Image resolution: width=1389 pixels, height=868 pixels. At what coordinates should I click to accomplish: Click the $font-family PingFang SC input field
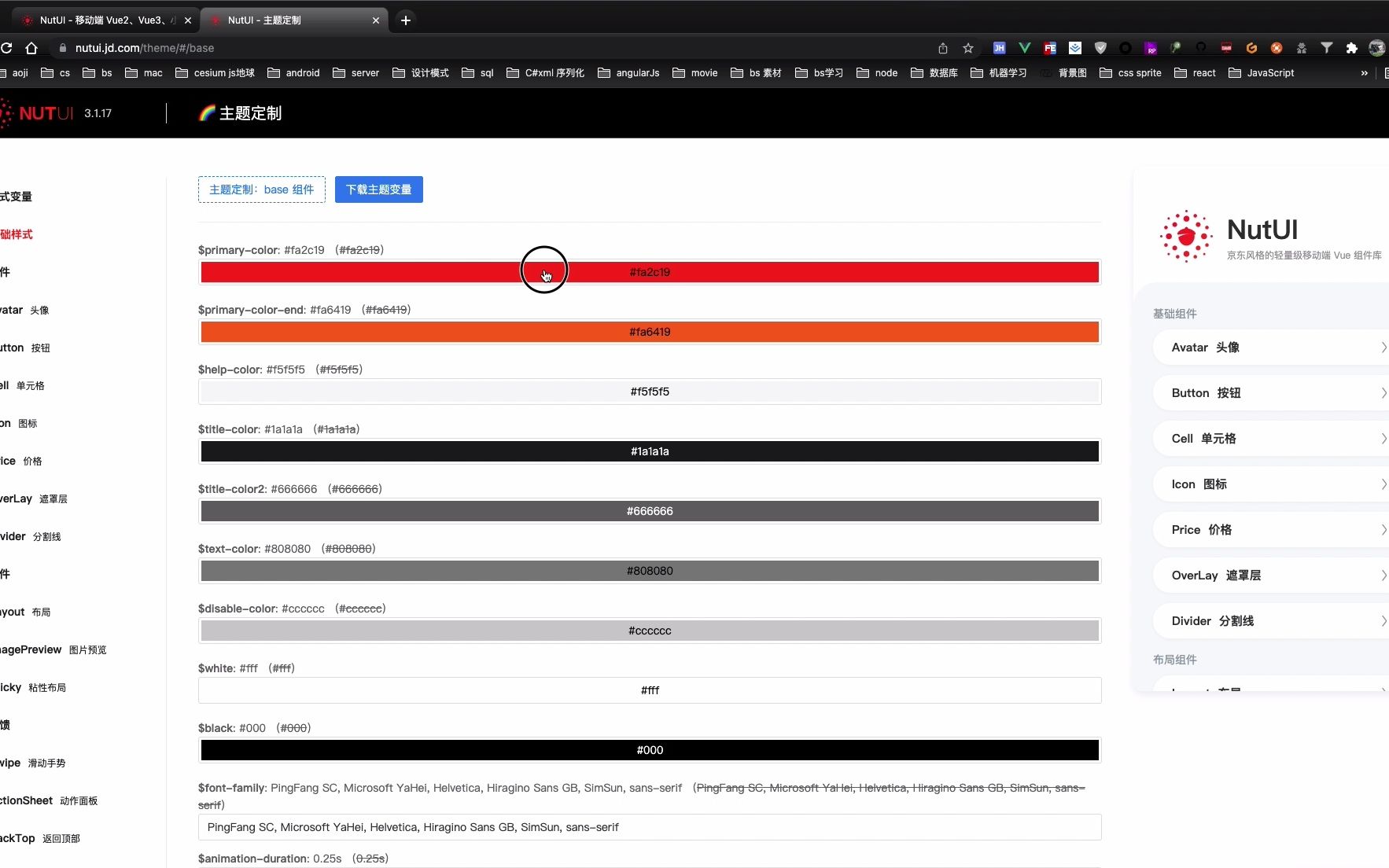click(650, 827)
